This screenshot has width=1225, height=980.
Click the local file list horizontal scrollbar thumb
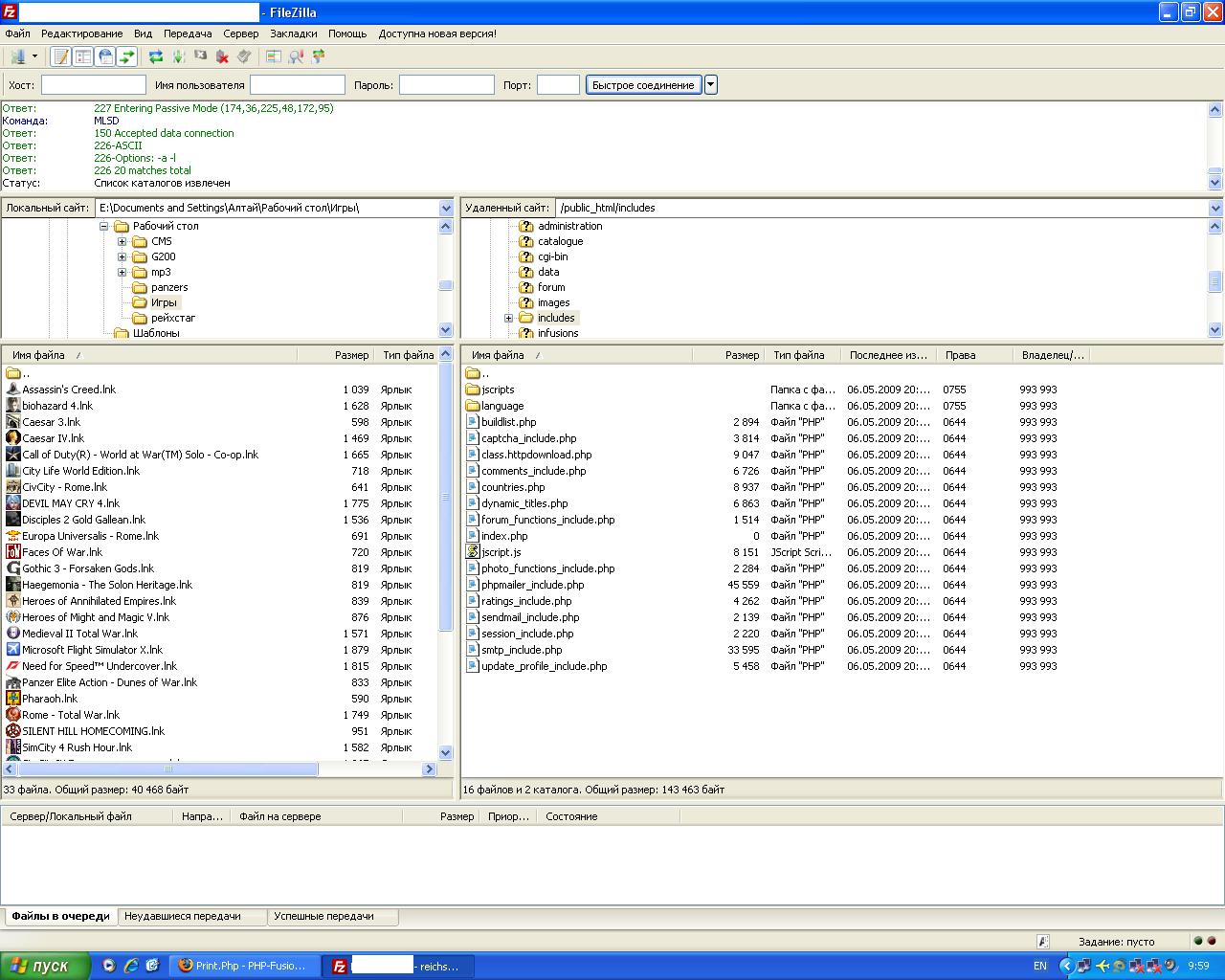tap(168, 768)
